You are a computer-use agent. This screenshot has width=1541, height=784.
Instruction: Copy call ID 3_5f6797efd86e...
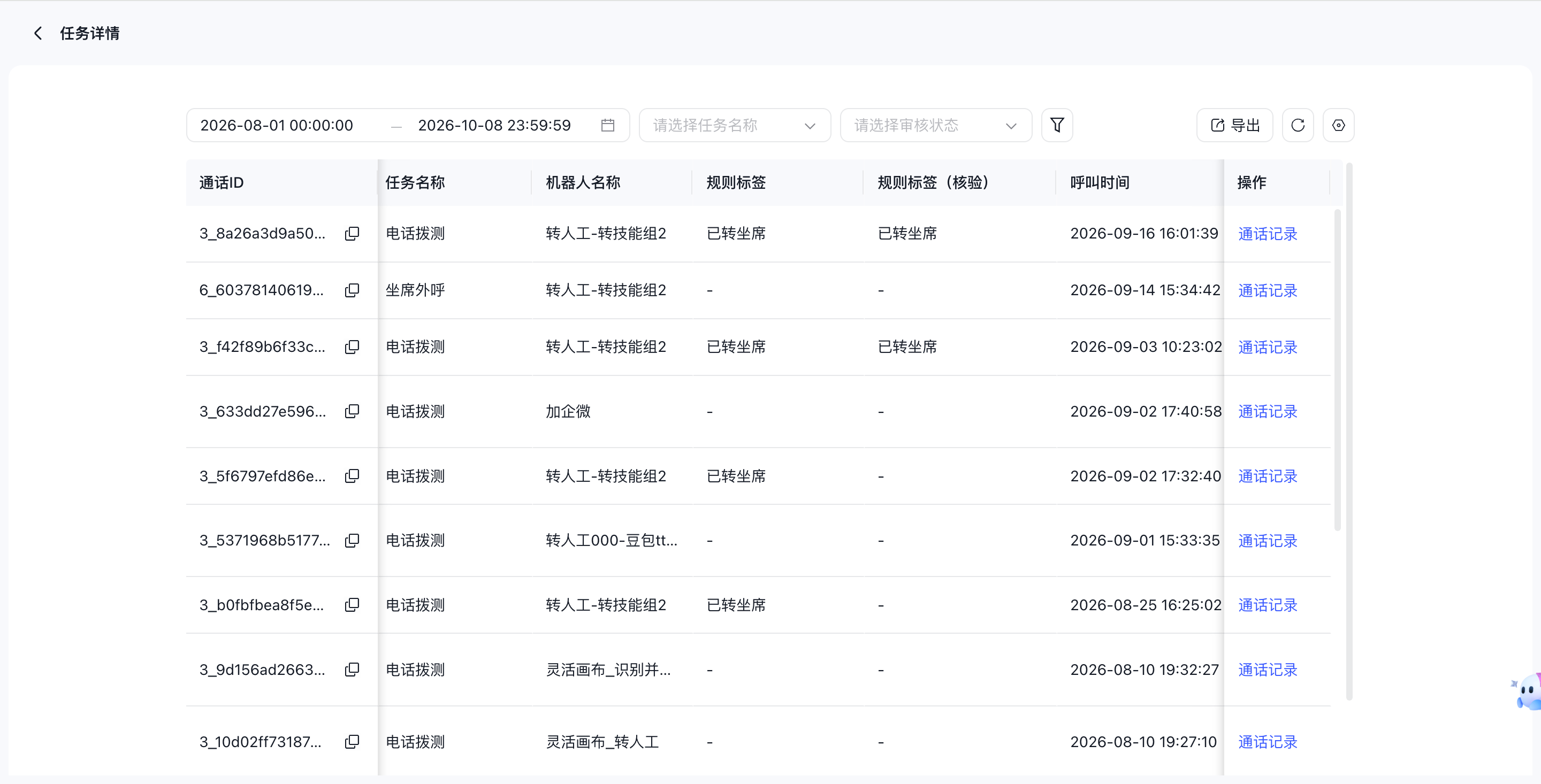click(x=352, y=476)
